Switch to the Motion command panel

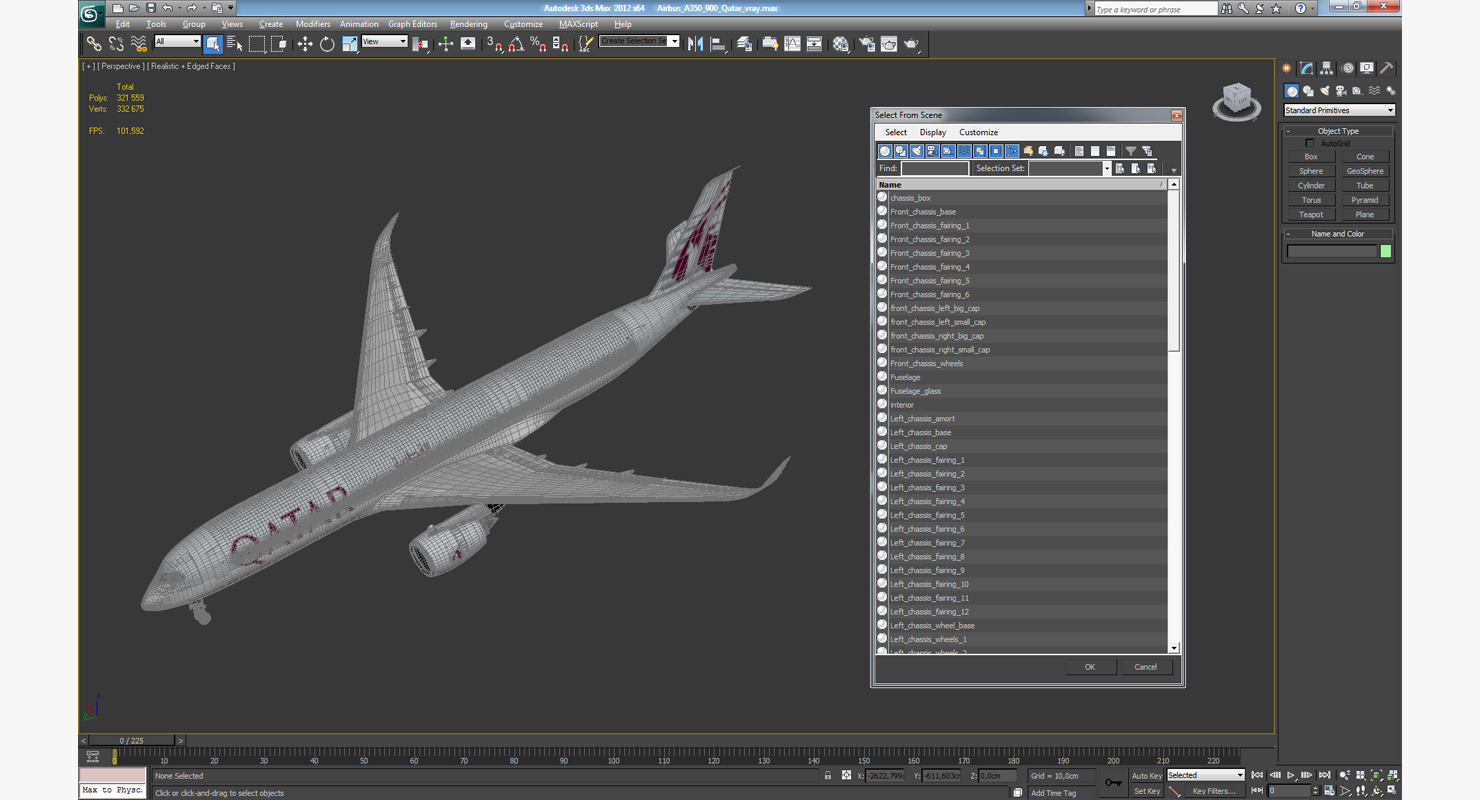pyautogui.click(x=1347, y=69)
